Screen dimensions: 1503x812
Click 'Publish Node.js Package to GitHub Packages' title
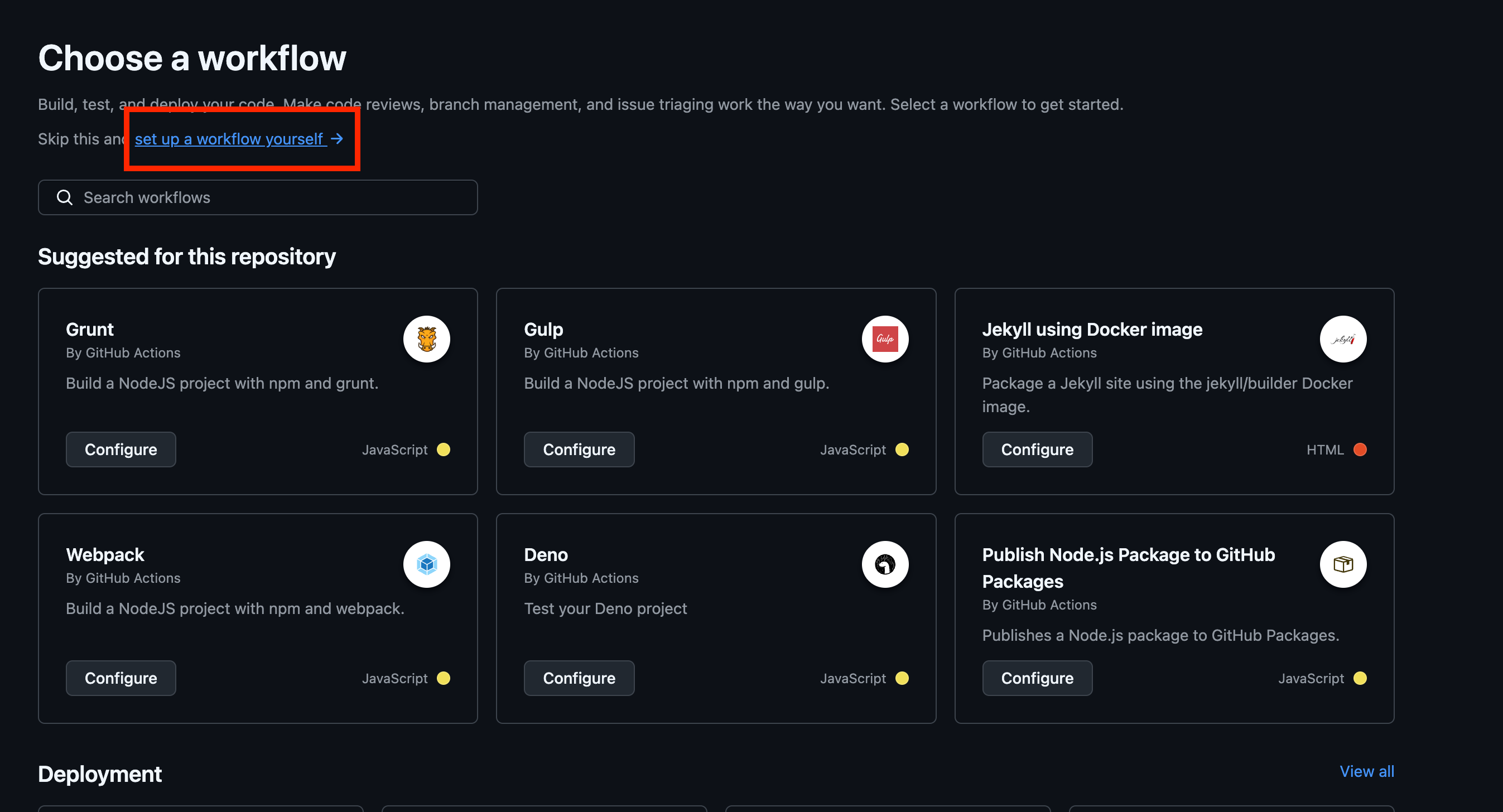1129,568
